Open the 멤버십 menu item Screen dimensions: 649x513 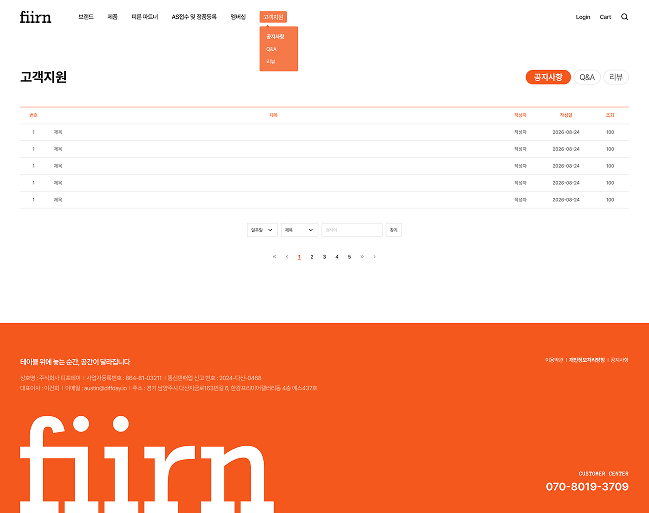[238, 17]
